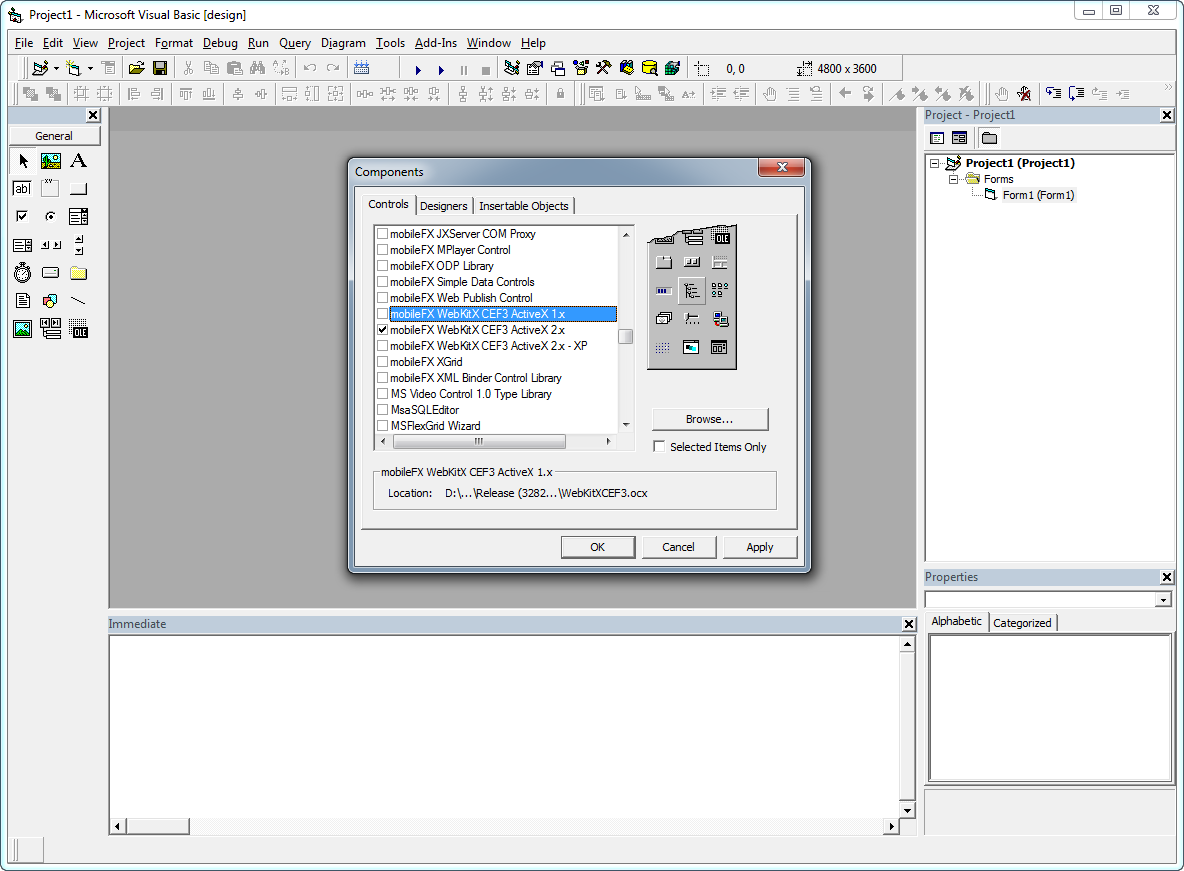Click the Find binoculars icon
The width and height of the screenshot is (1184, 871).
(x=257, y=69)
